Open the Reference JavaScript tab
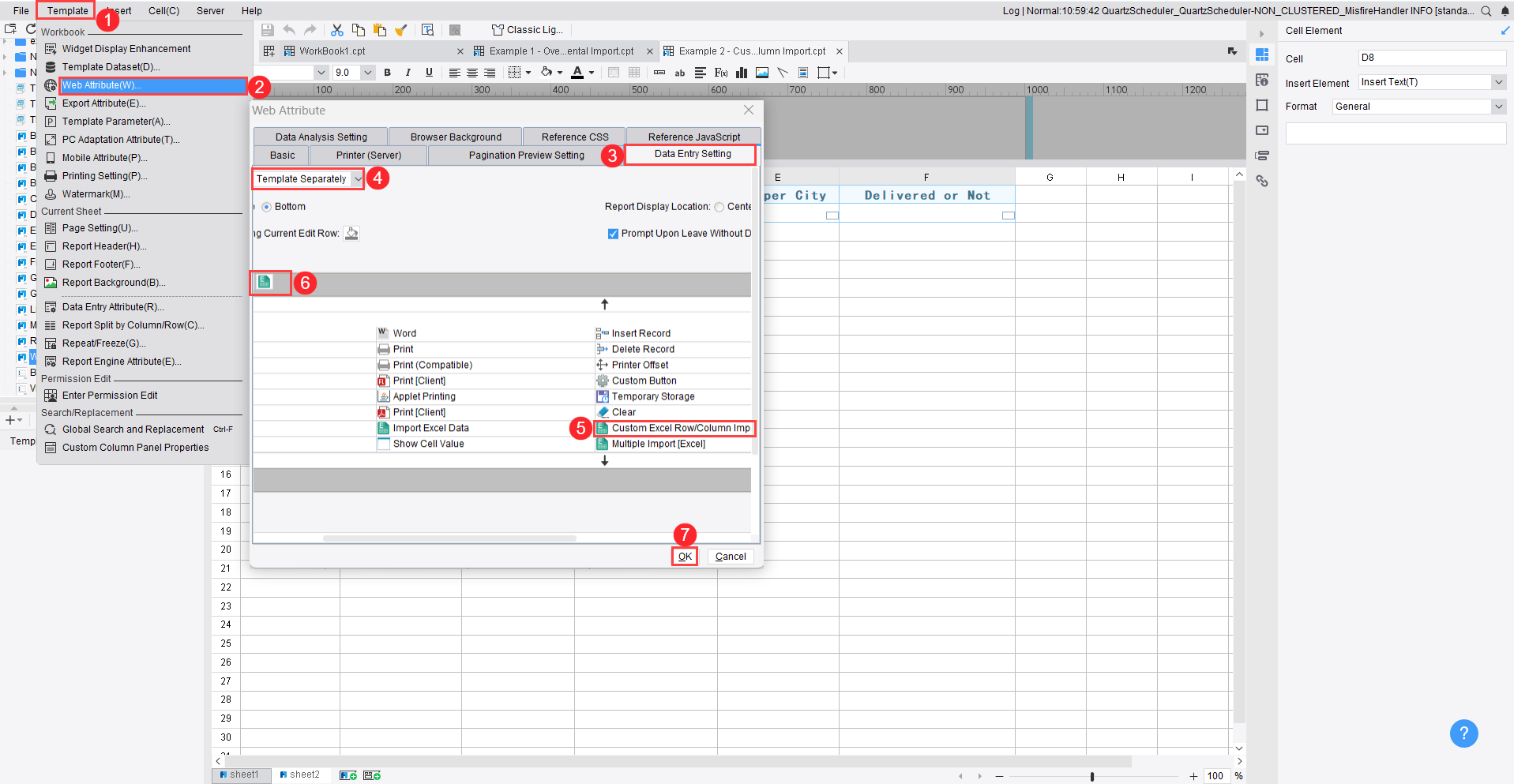 pos(694,137)
